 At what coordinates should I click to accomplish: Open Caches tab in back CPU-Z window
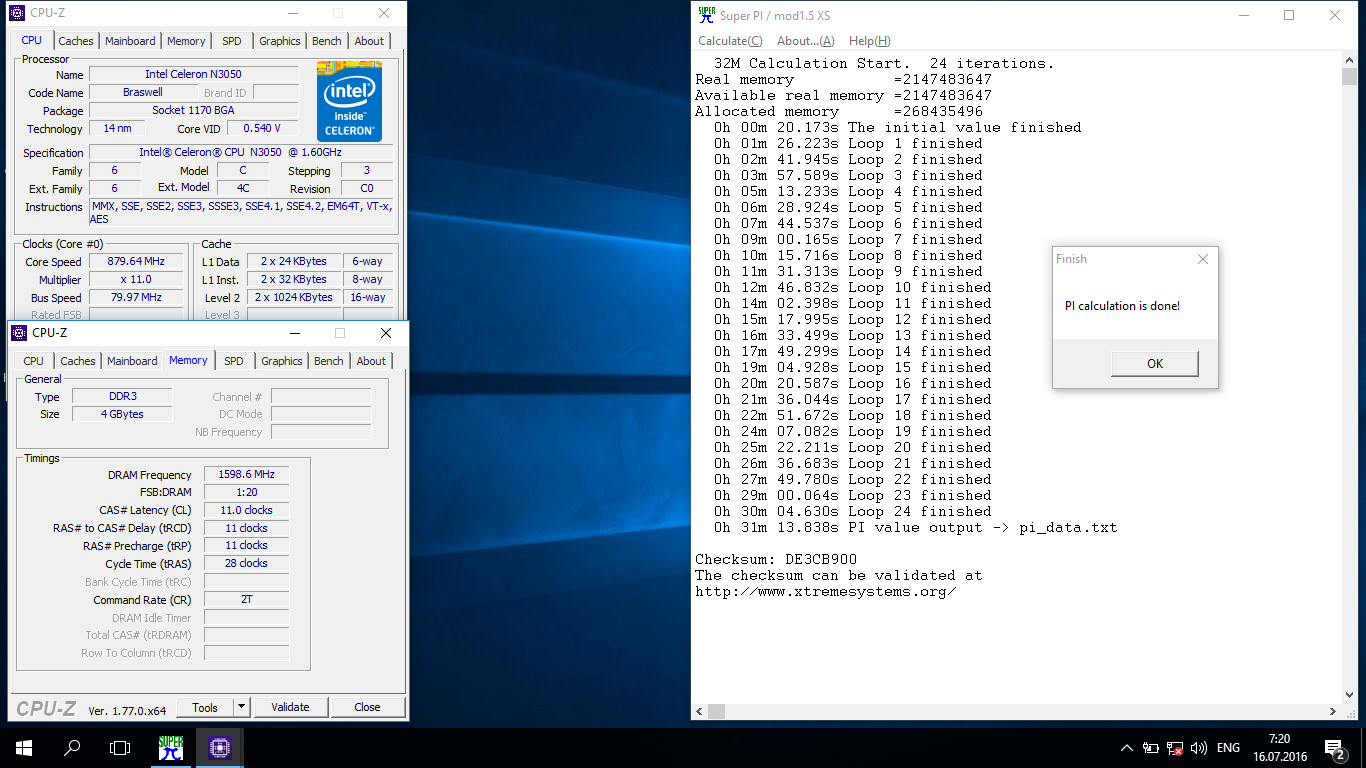click(x=75, y=41)
